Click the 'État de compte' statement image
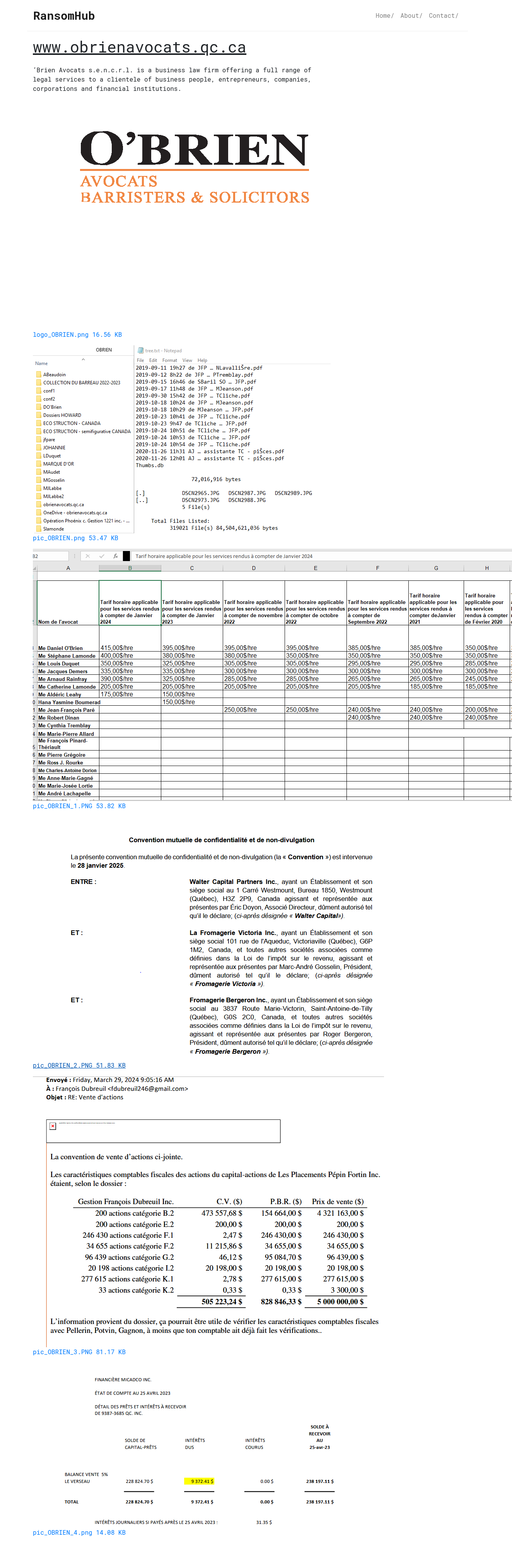 pyautogui.click(x=200, y=1450)
